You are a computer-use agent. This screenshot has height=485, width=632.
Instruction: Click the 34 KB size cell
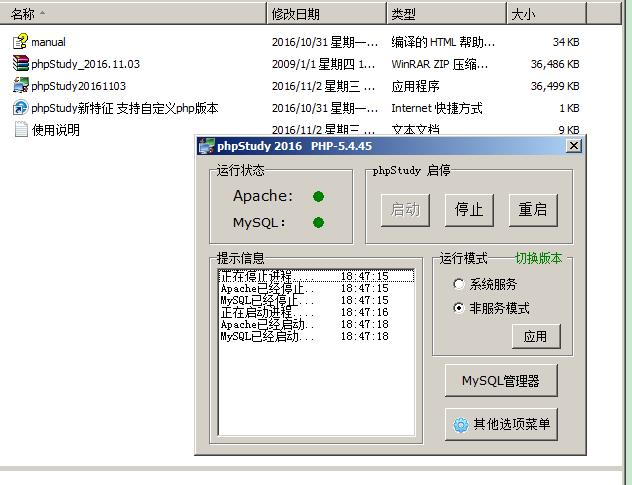tap(566, 42)
